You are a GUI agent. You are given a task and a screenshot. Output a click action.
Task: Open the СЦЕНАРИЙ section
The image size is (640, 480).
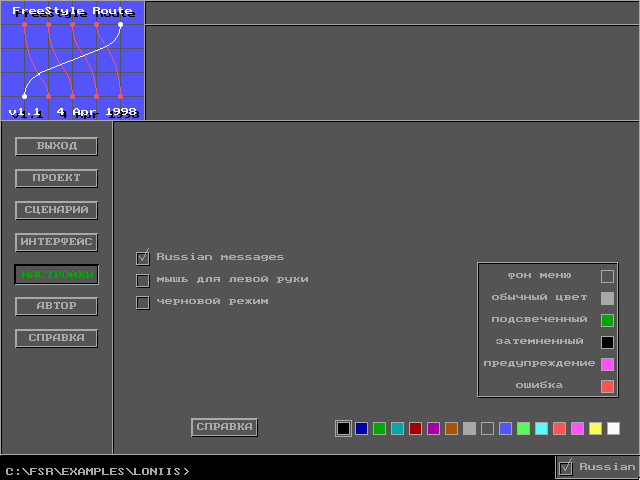coord(56,210)
